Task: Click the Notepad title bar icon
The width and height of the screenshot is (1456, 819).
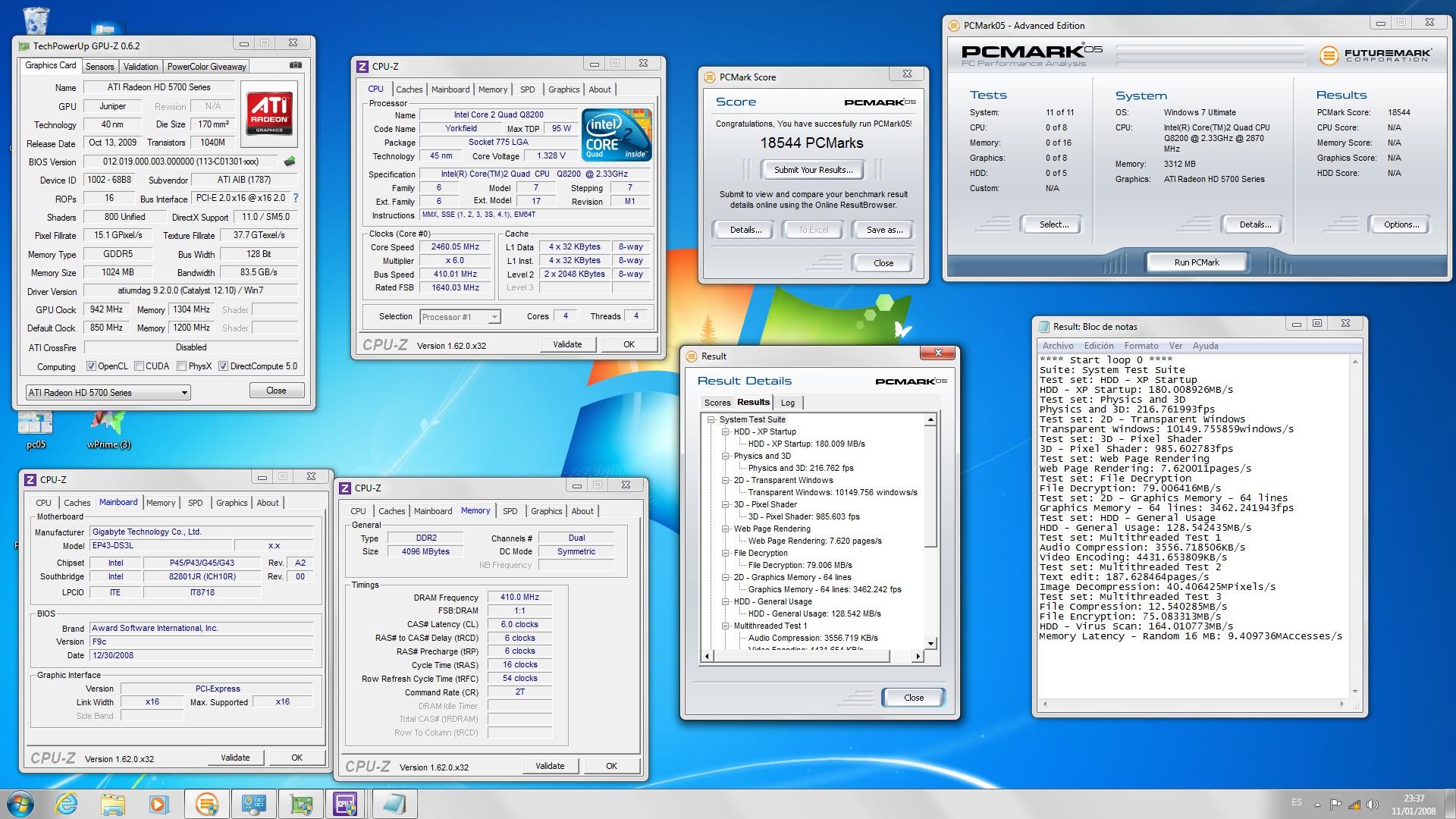Action: tap(1043, 327)
